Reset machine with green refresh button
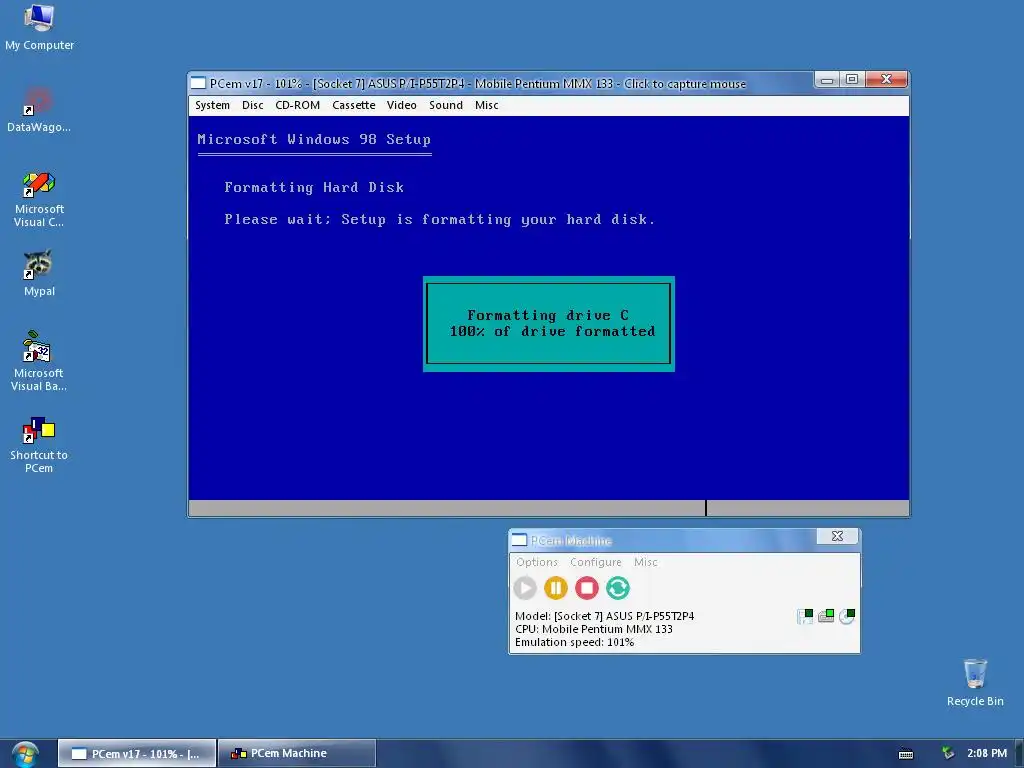Screen dimensions: 1024x768 point(618,588)
